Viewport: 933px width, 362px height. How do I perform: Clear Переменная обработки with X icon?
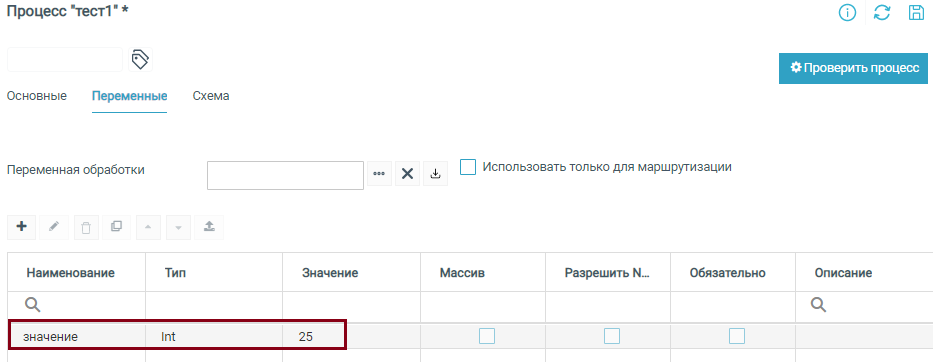(407, 174)
